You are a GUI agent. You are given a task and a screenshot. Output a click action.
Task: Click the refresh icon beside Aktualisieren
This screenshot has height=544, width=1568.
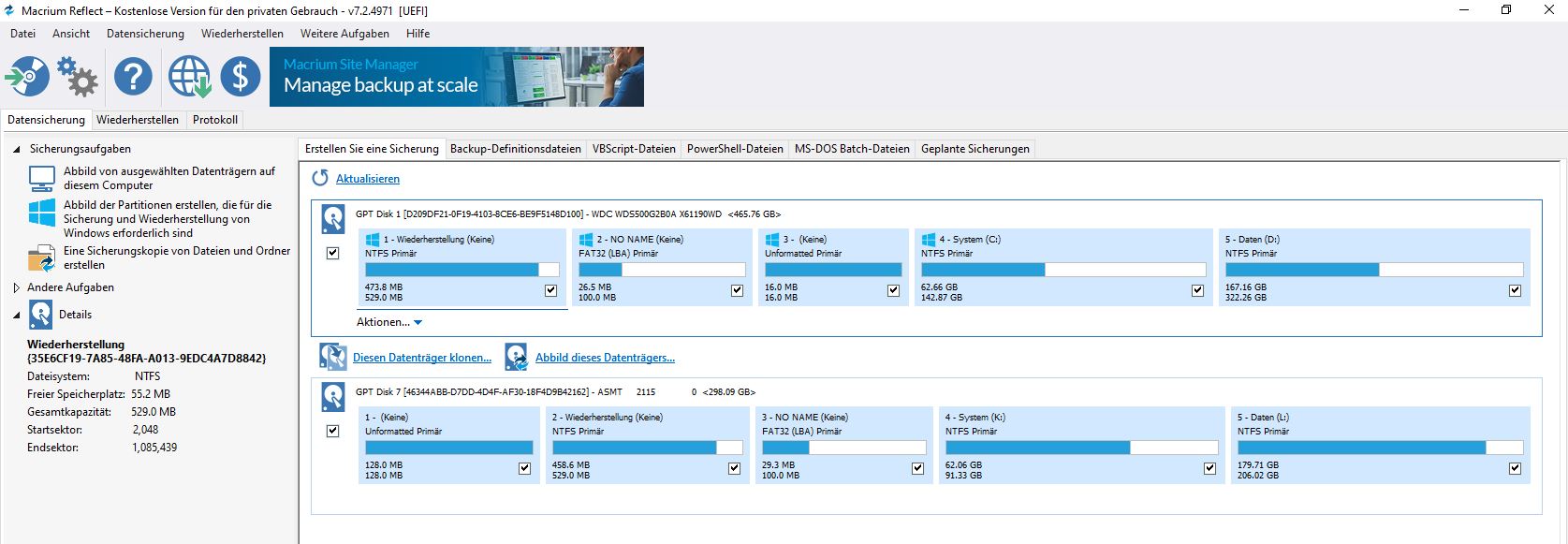pyautogui.click(x=320, y=178)
